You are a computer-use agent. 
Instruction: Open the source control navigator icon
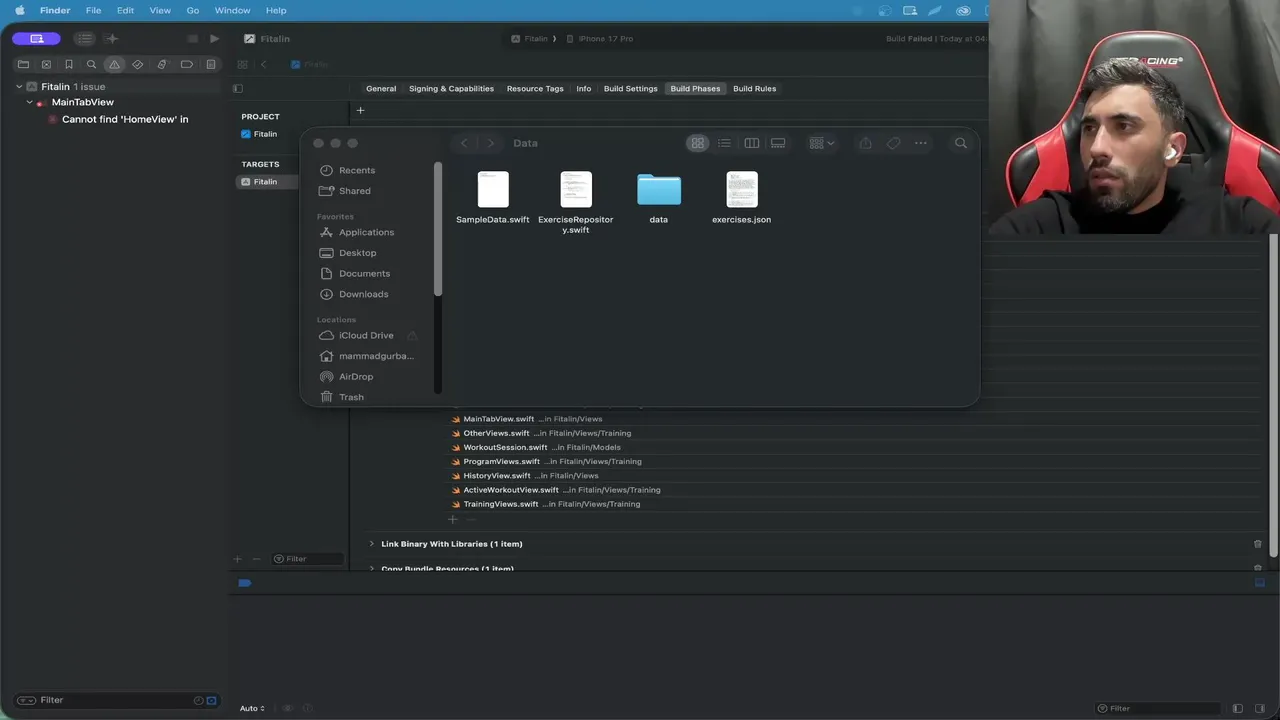tap(46, 64)
